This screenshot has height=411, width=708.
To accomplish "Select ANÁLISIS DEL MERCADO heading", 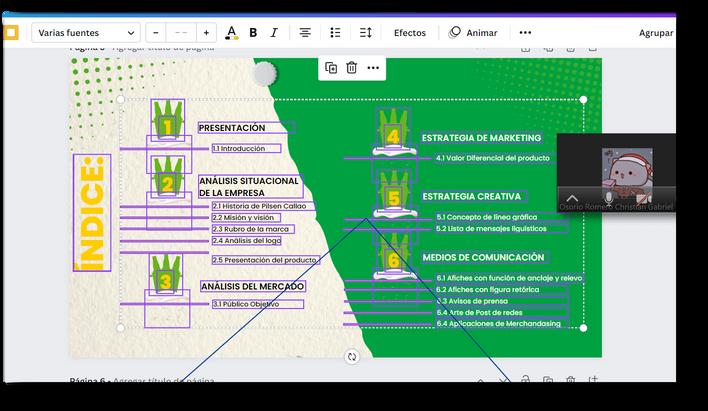I will click(253, 286).
